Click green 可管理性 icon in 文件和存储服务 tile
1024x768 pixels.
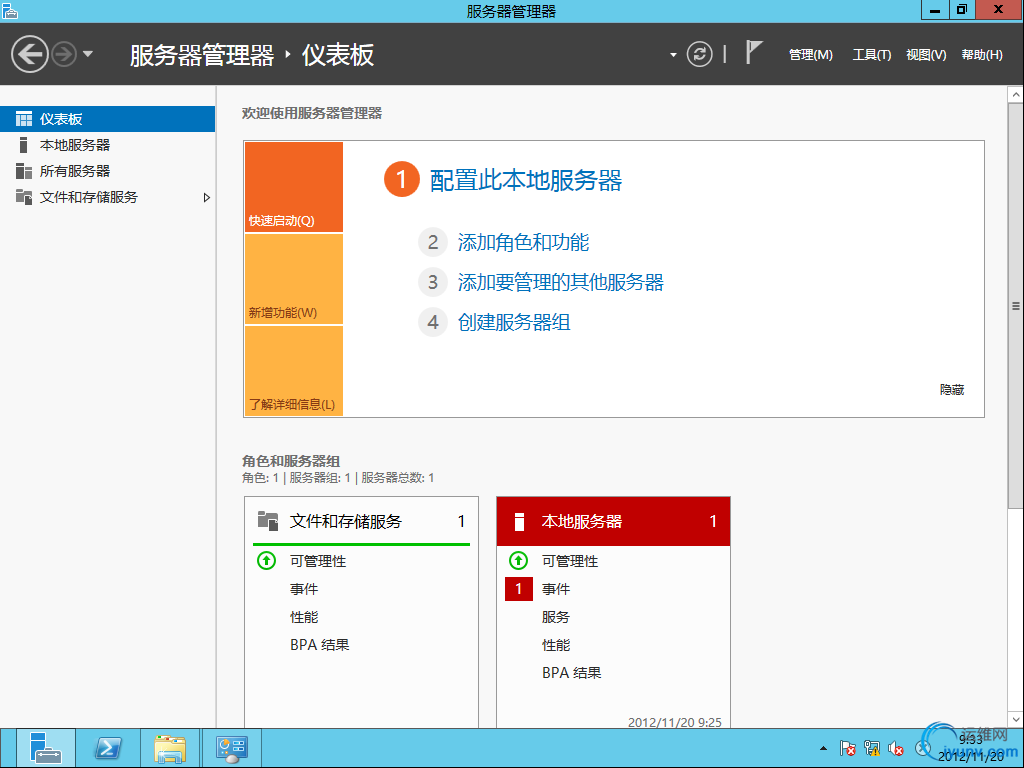266,560
